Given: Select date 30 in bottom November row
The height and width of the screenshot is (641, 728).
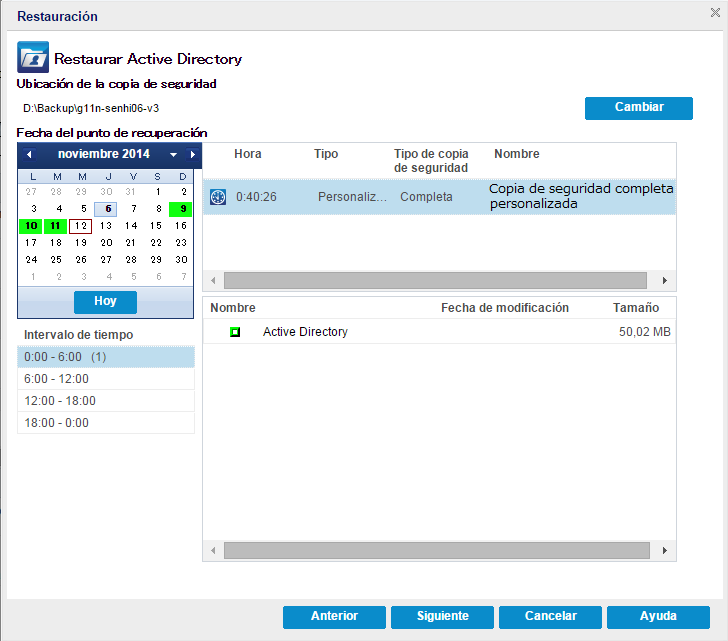Looking at the screenshot, I should point(181,260).
